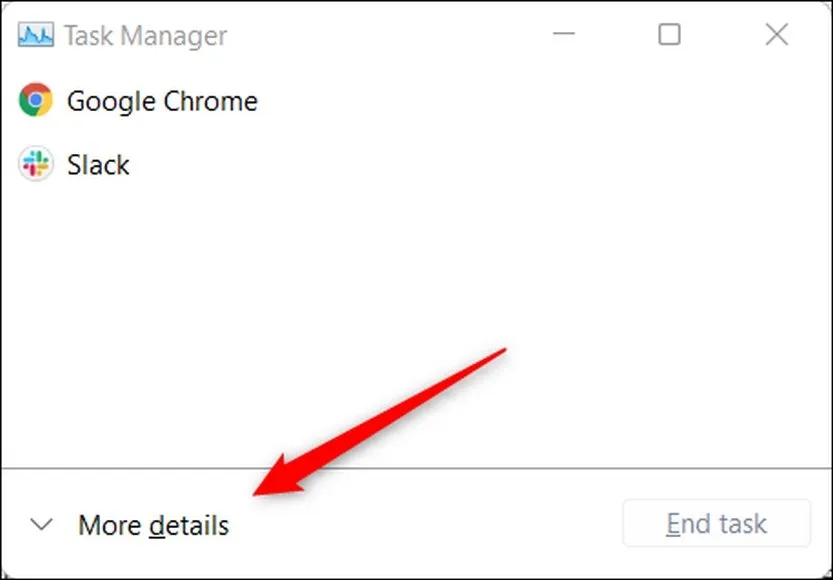Click the red arrow's thin tail end

pyautogui.click(x=505, y=350)
